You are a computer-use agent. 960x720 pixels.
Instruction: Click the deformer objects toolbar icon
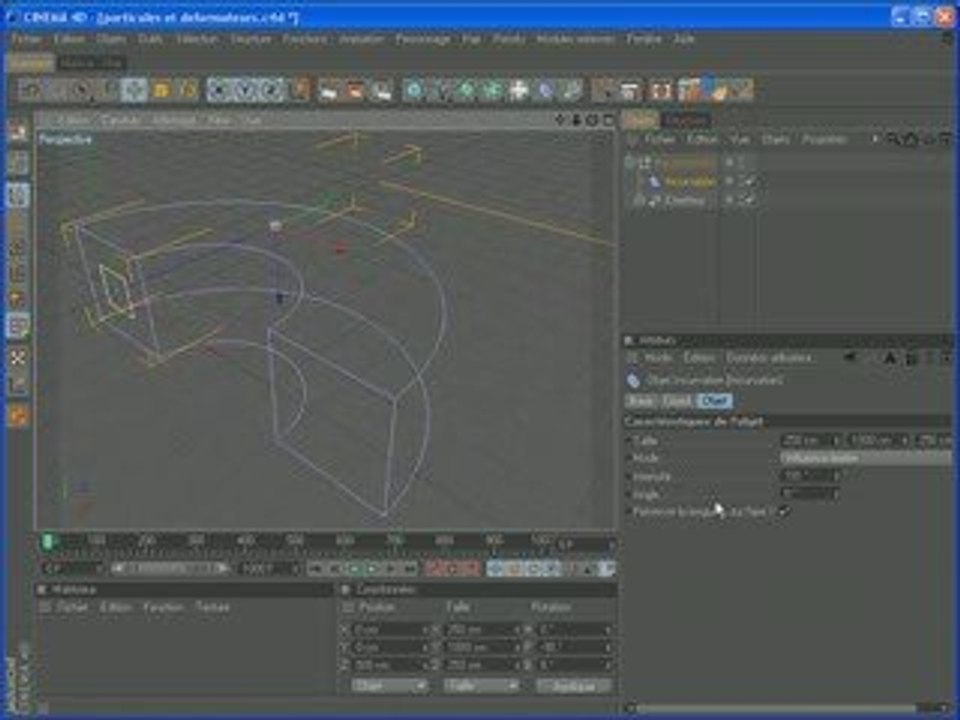pyautogui.click(x=544, y=91)
